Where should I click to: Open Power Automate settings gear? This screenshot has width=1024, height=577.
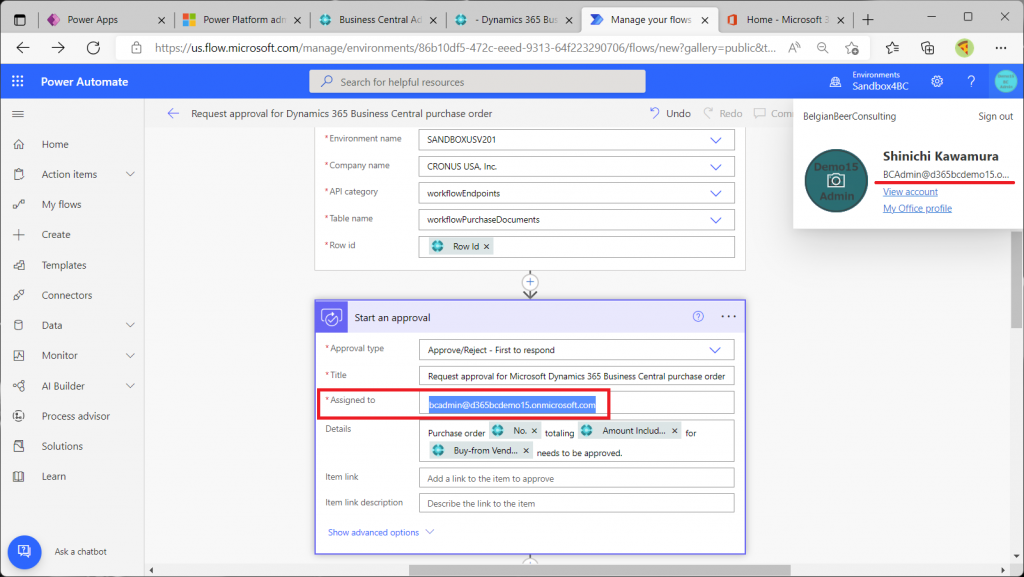point(937,82)
